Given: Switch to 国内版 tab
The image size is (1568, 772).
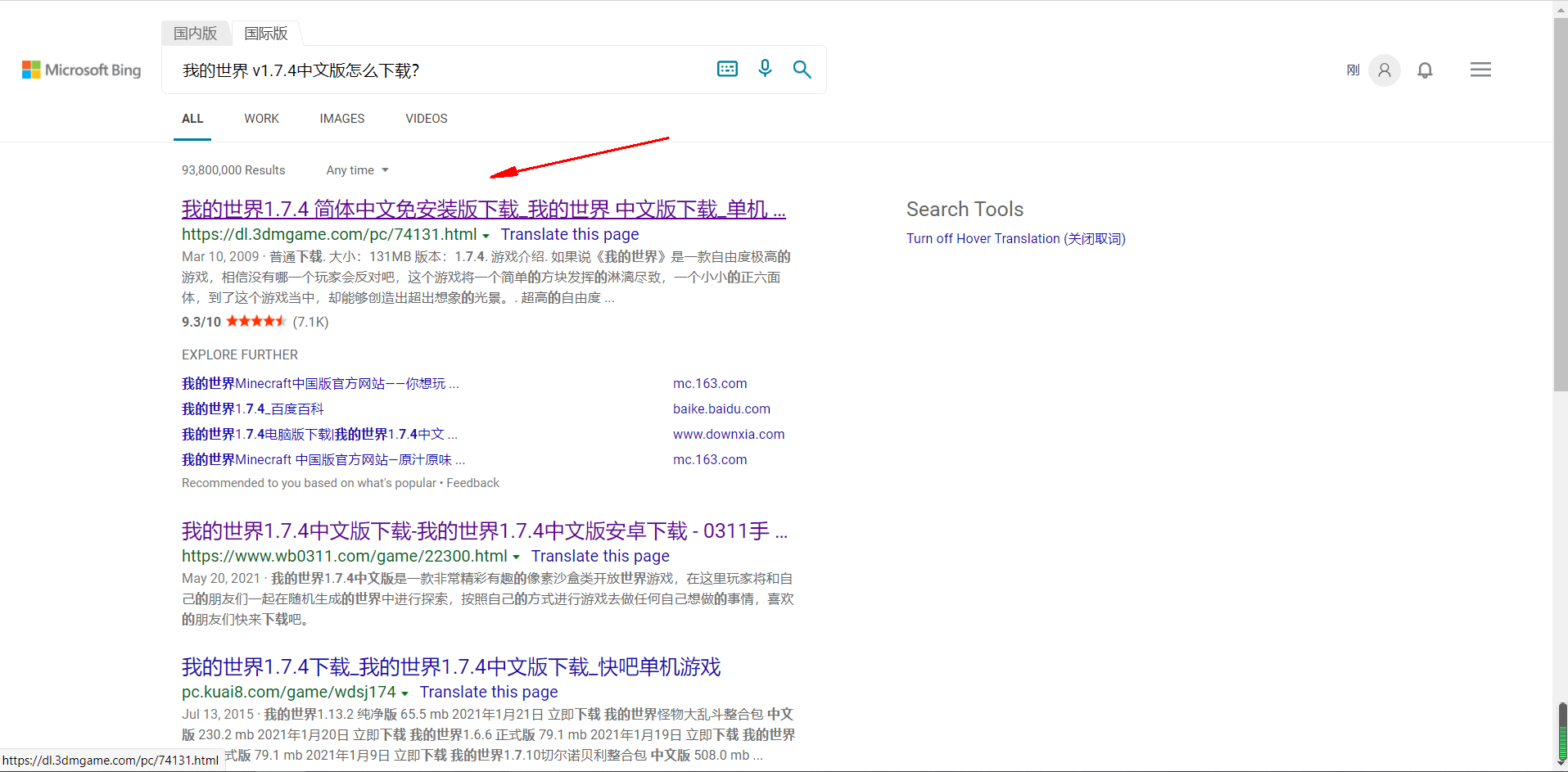Looking at the screenshot, I should coord(196,34).
